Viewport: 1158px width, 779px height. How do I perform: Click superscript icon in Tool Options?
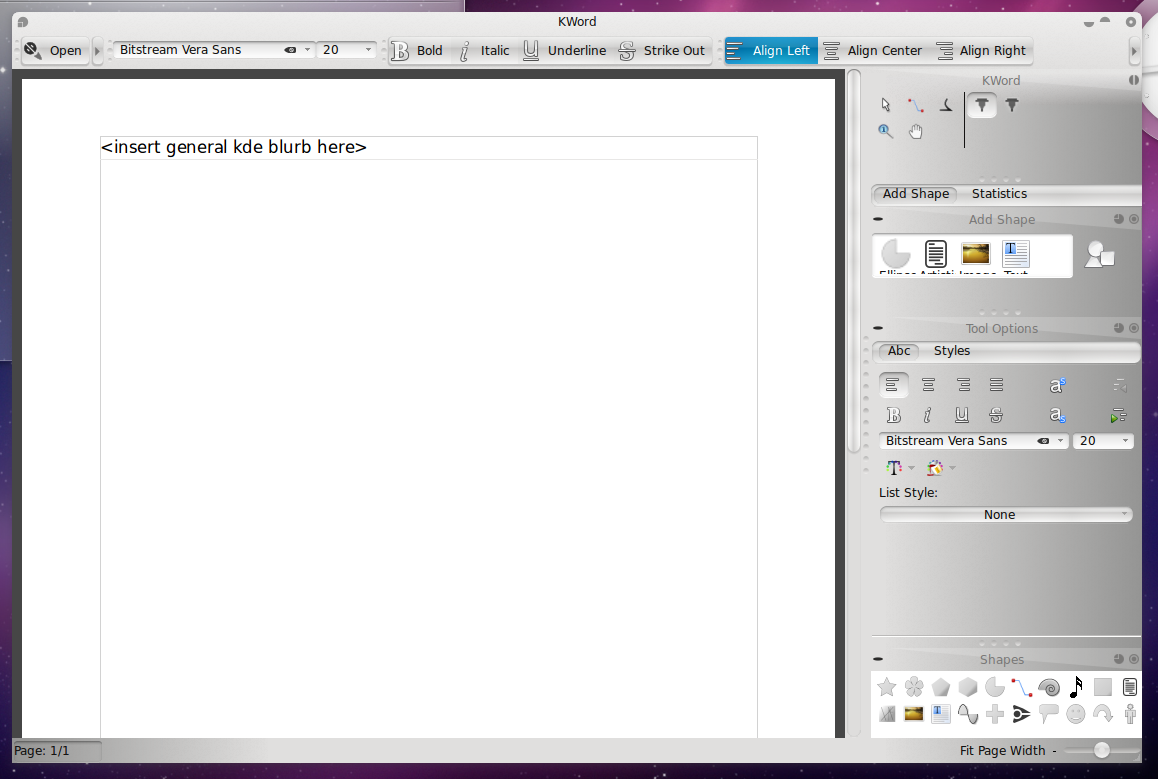coord(1058,385)
